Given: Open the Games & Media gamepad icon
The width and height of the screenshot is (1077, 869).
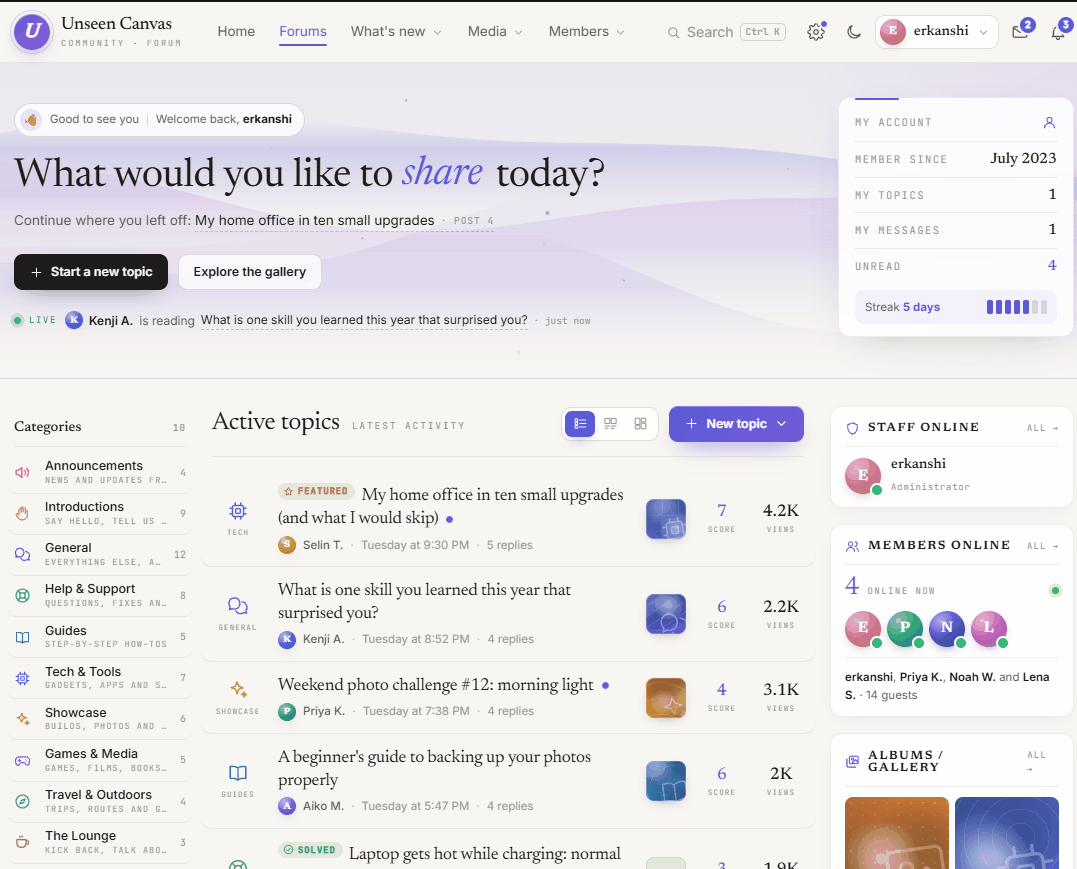Looking at the screenshot, I should pos(23,760).
